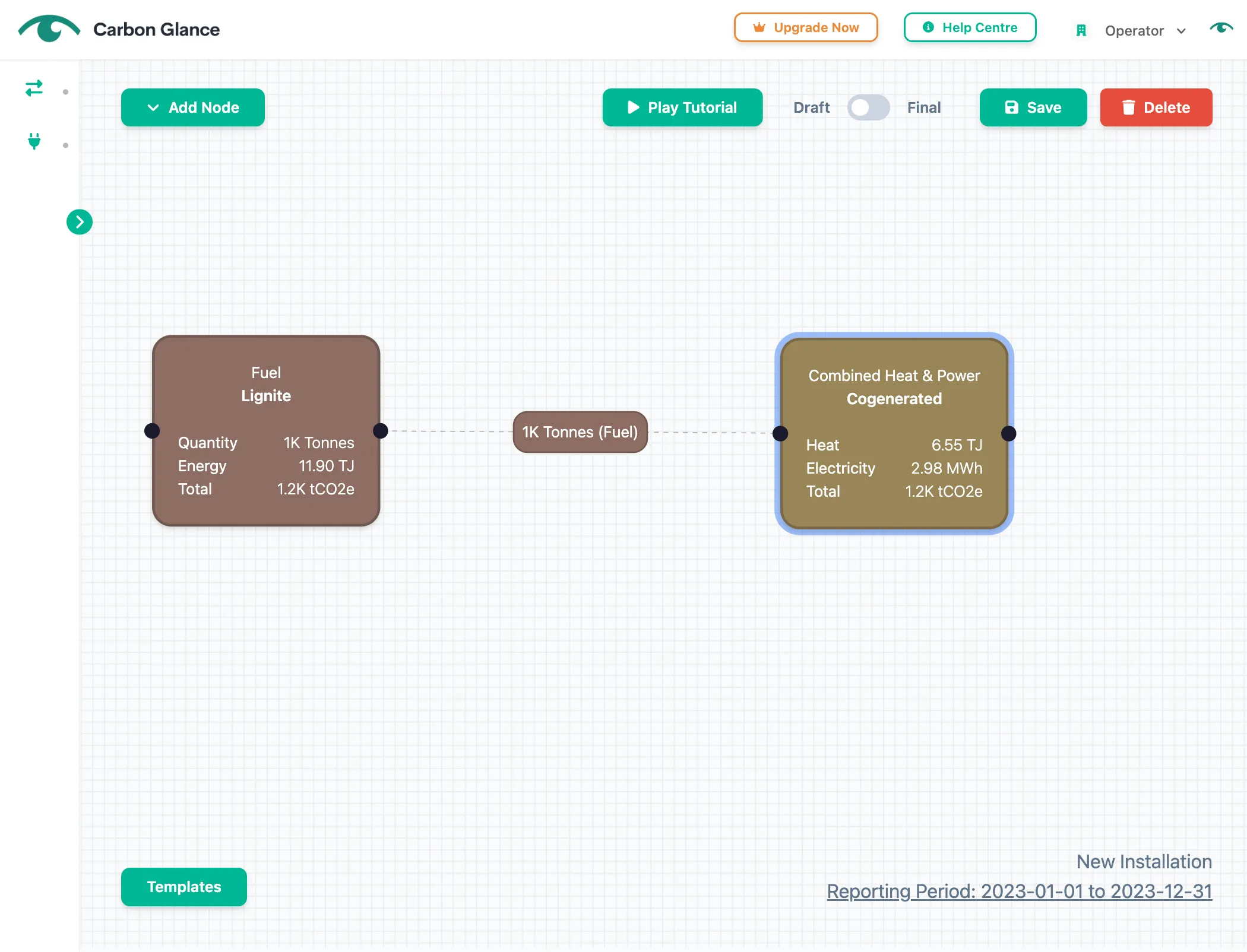Open the transfer arrows sidebar icon

(x=34, y=88)
